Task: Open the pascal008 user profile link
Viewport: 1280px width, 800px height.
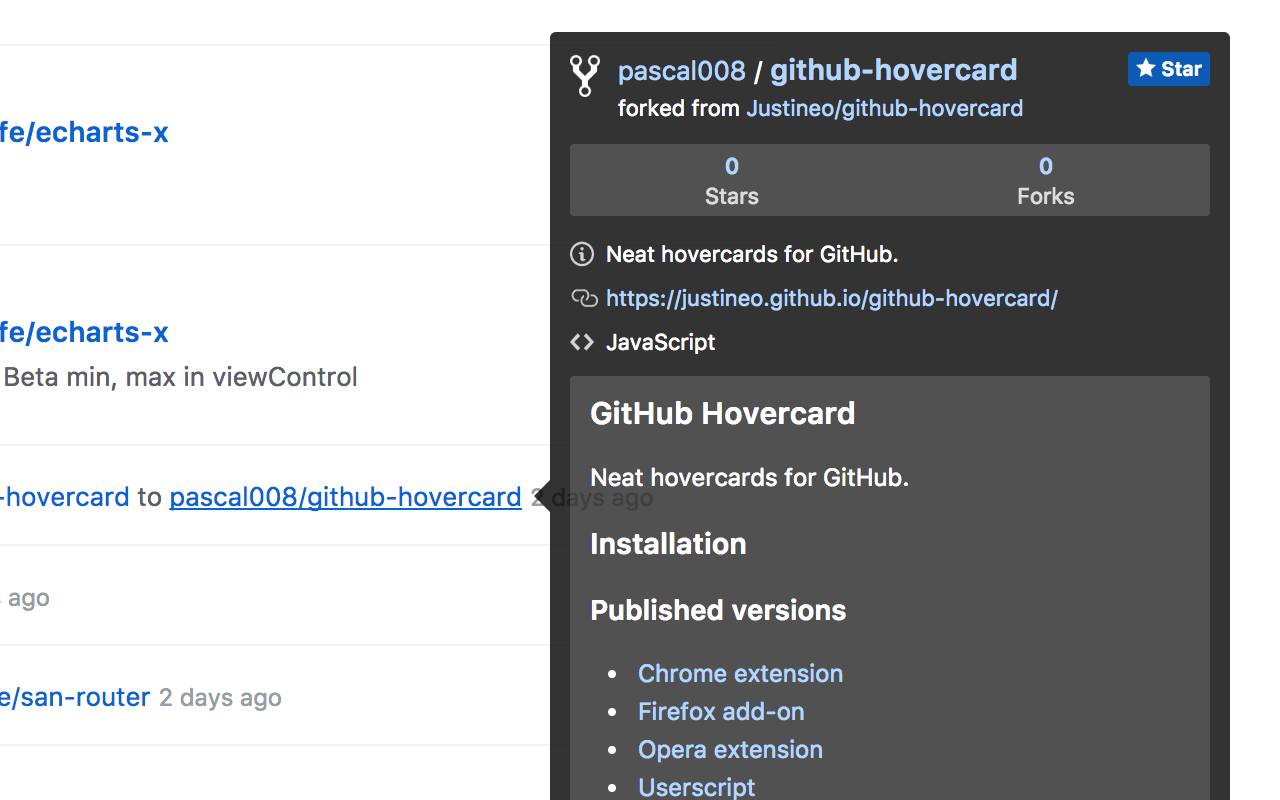Action: [x=681, y=70]
